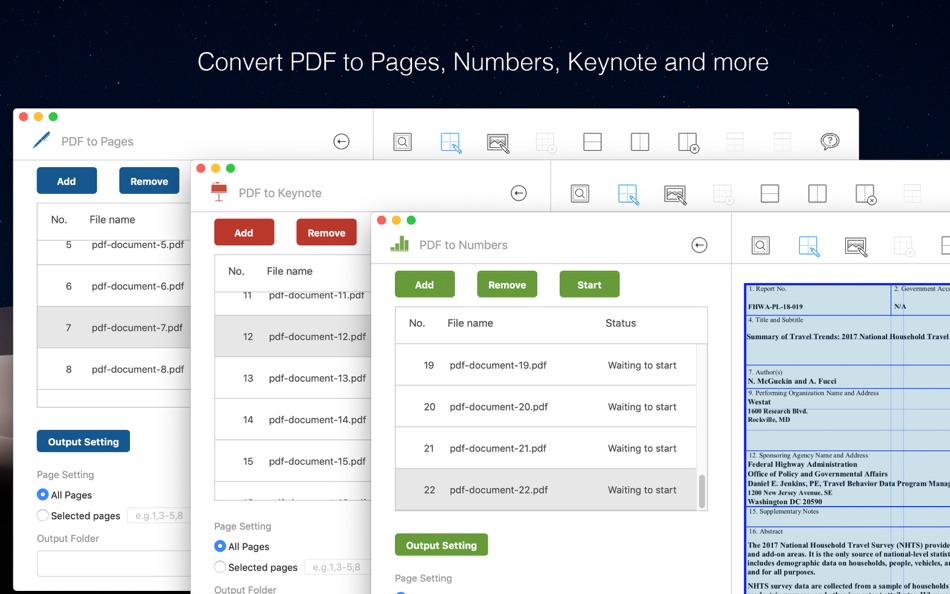Click the horizontal split icon in the toolbar

593,142
